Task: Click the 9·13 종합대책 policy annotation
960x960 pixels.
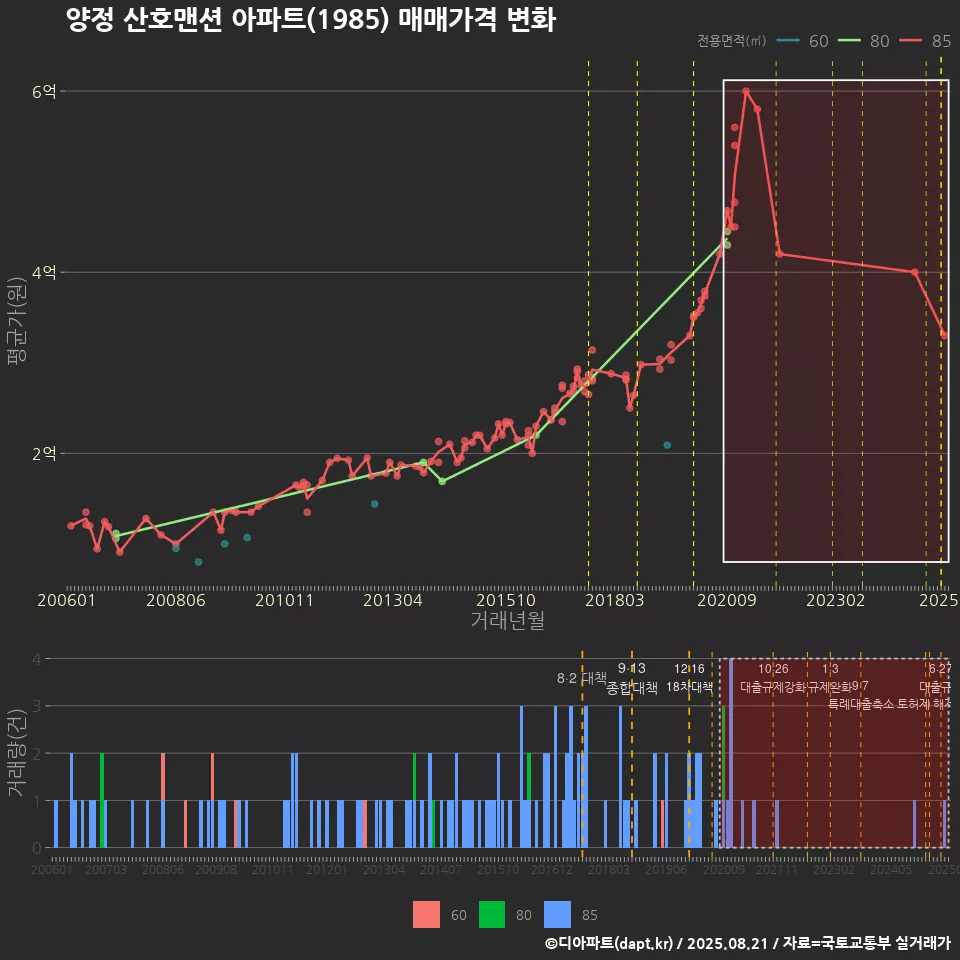Action: click(x=632, y=678)
